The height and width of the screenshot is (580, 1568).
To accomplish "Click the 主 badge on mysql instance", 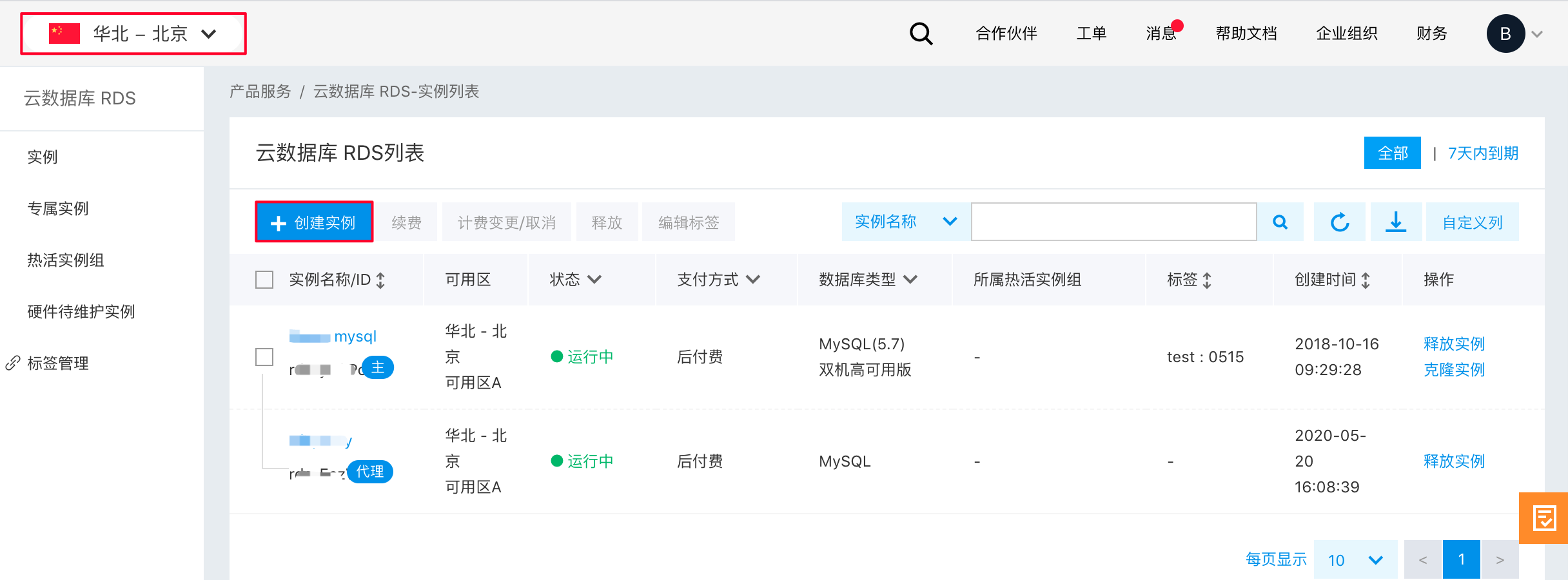I will pos(378,367).
